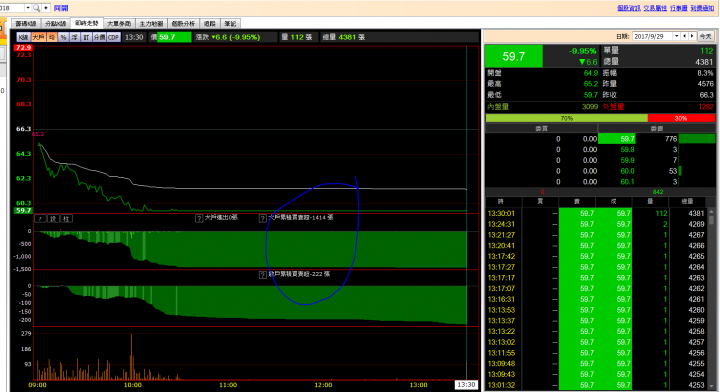The width and height of the screenshot is (720, 392).
Task: Toggle the 大戶 indicator button
Action: click(38, 37)
